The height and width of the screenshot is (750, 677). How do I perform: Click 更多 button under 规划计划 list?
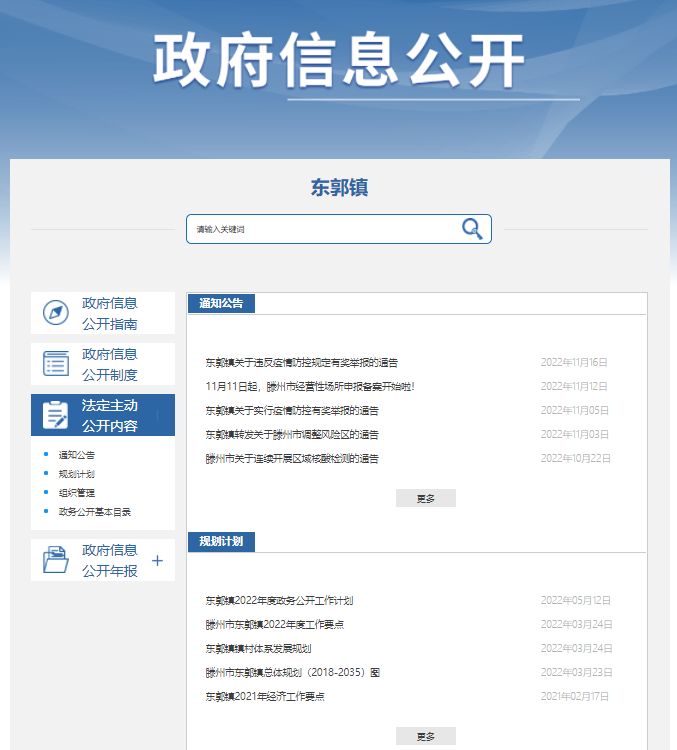tap(425, 736)
